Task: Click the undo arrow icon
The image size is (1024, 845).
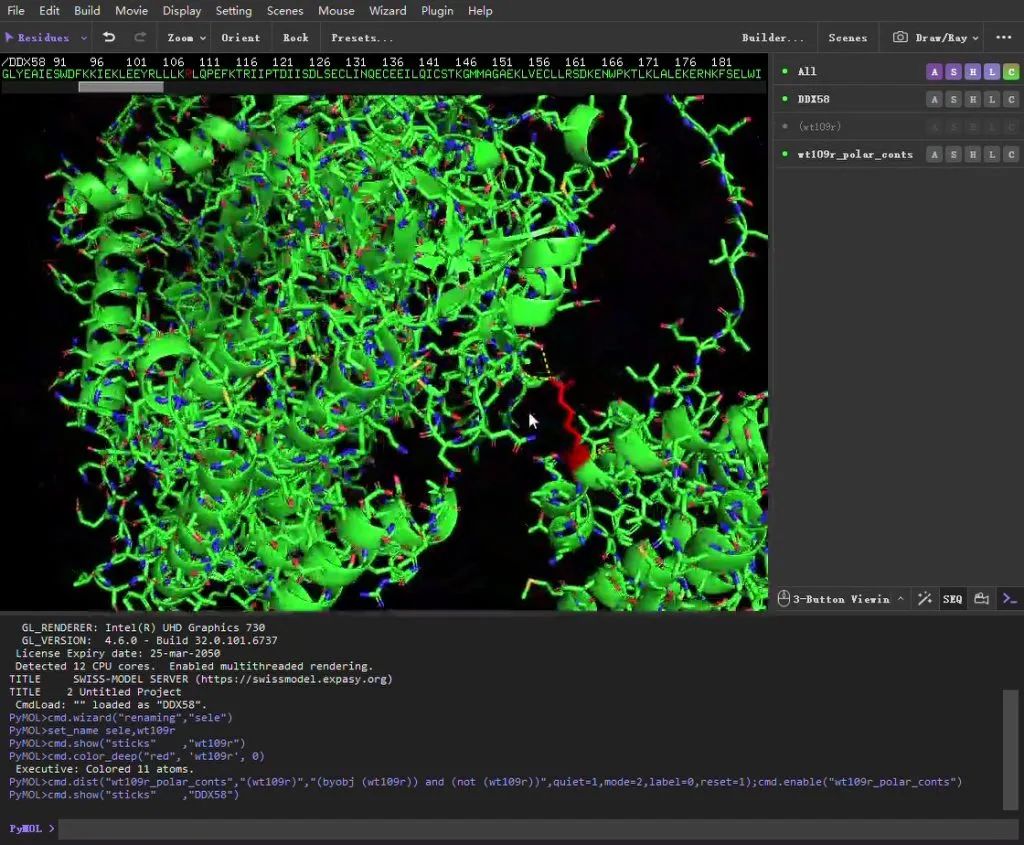Action: 109,37
